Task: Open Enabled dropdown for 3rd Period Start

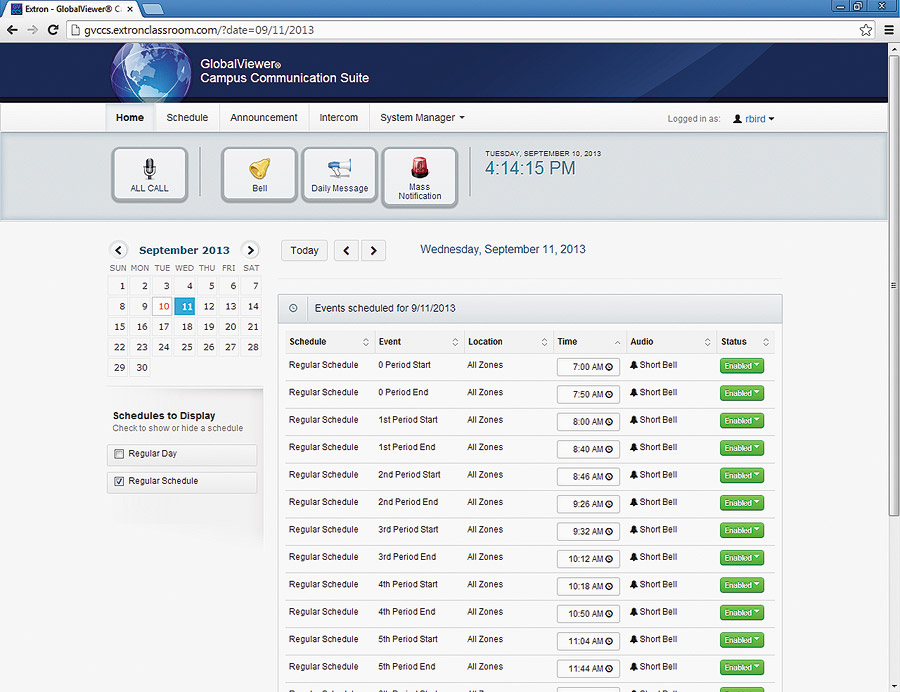Action: pos(742,530)
